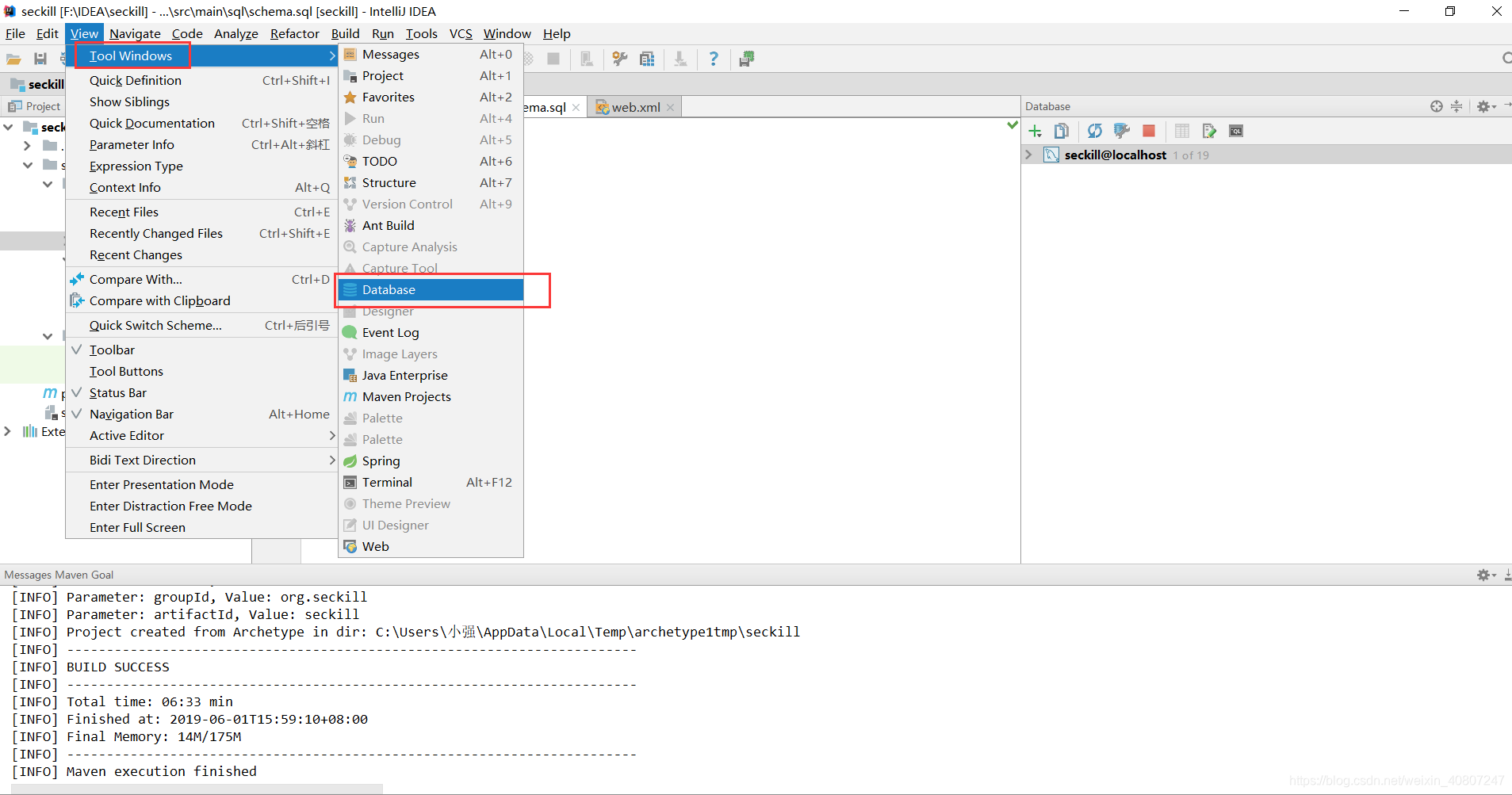This screenshot has width=1512, height=795.
Task: Switch to web.xml editor tab
Action: tap(634, 107)
